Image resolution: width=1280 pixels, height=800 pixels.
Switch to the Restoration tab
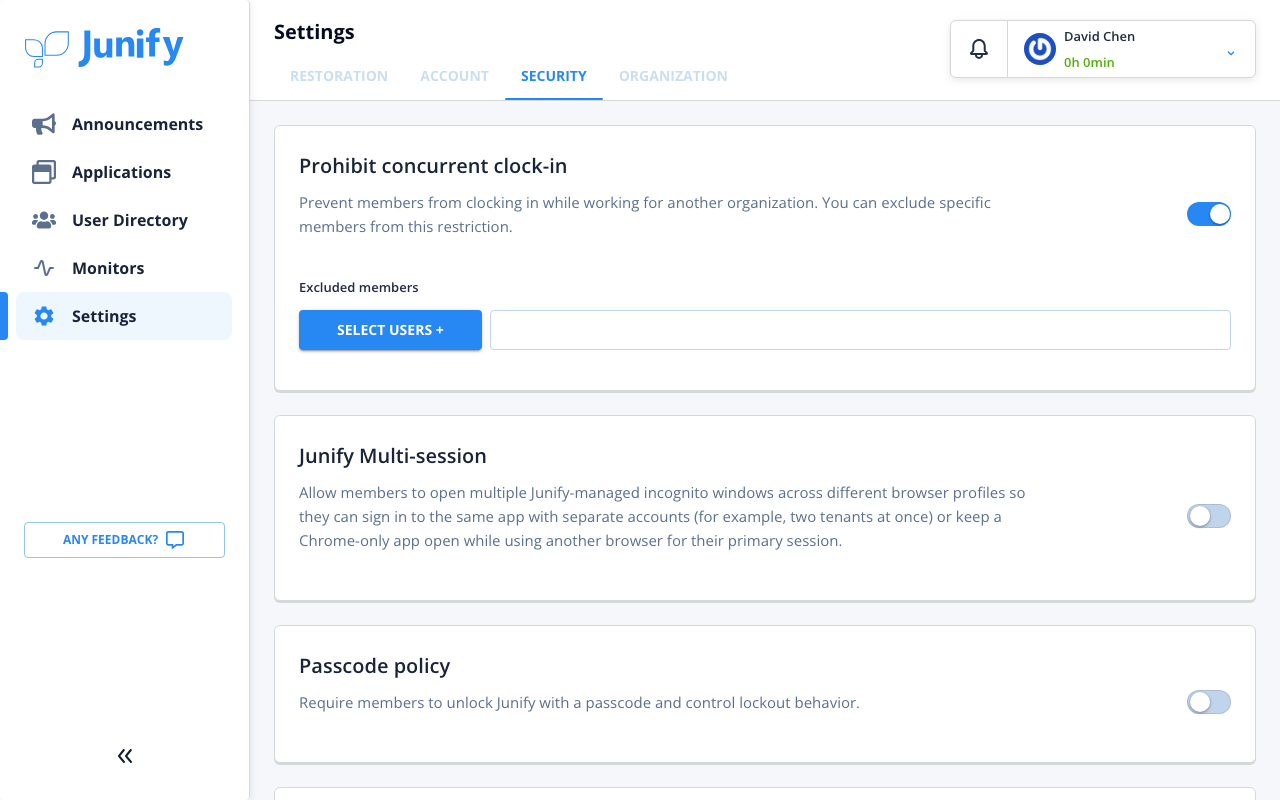[x=339, y=76]
